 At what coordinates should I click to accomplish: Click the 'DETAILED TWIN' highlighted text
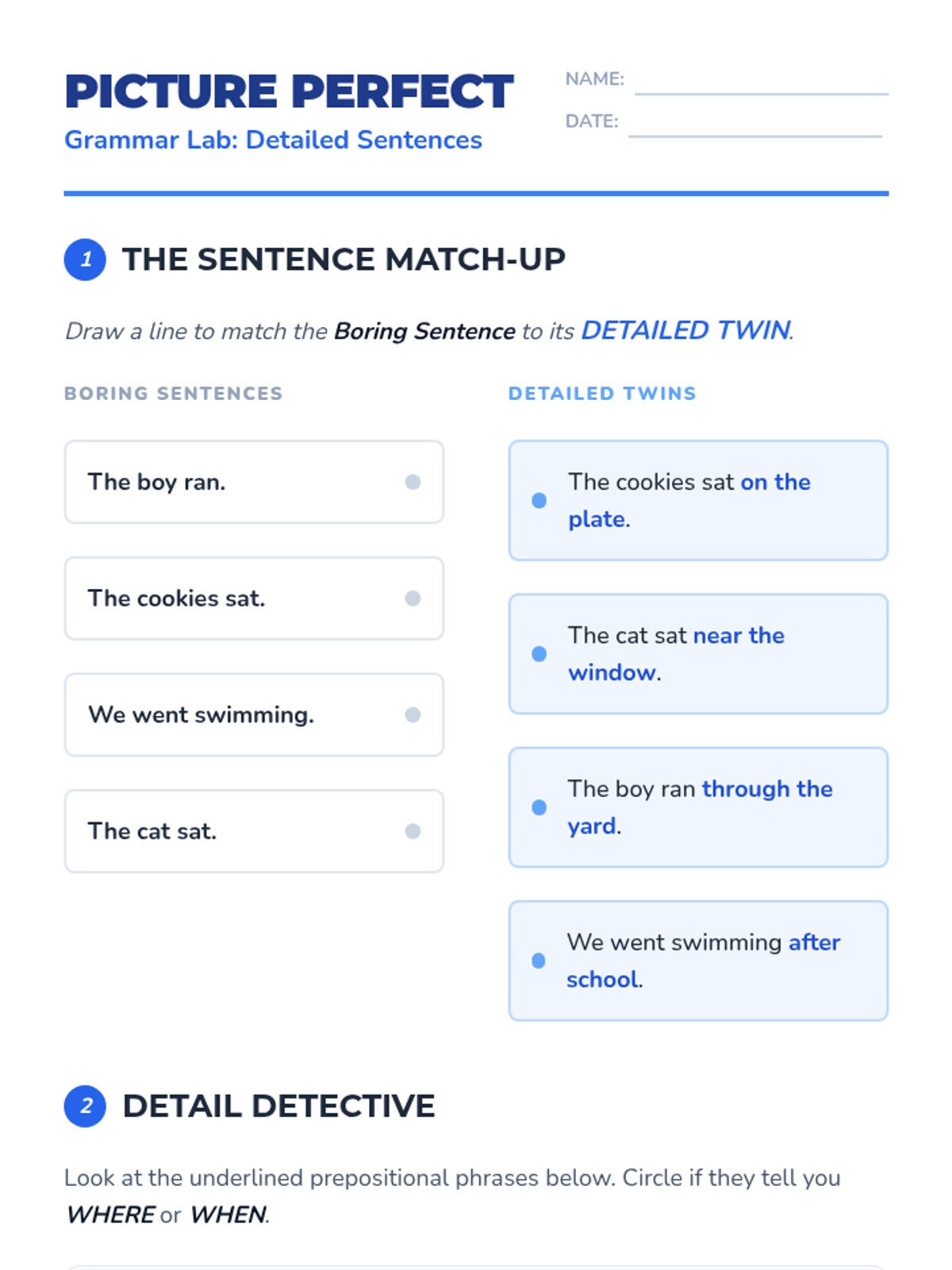coord(685,330)
